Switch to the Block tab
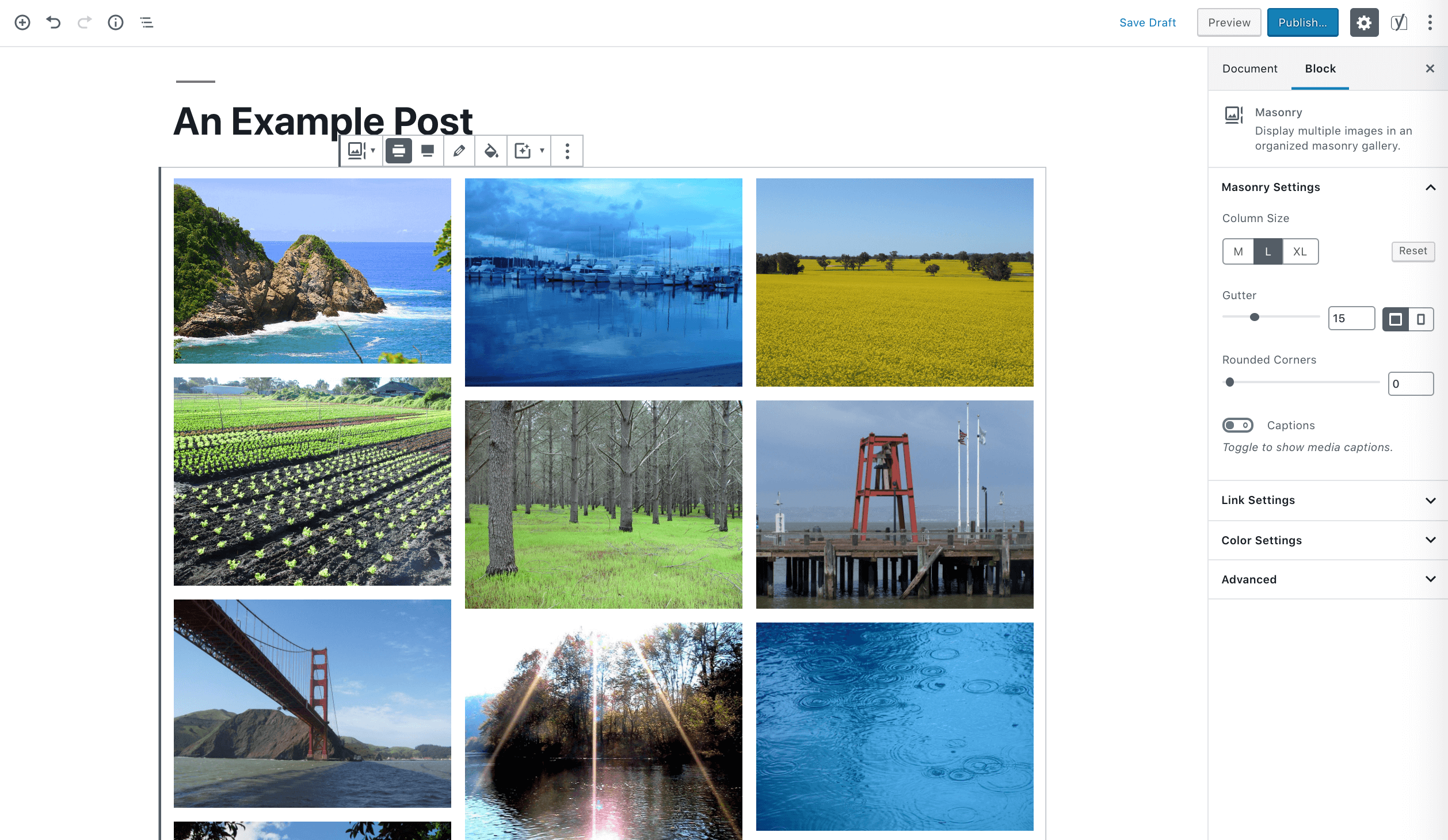Image resolution: width=1448 pixels, height=840 pixels. (1320, 68)
